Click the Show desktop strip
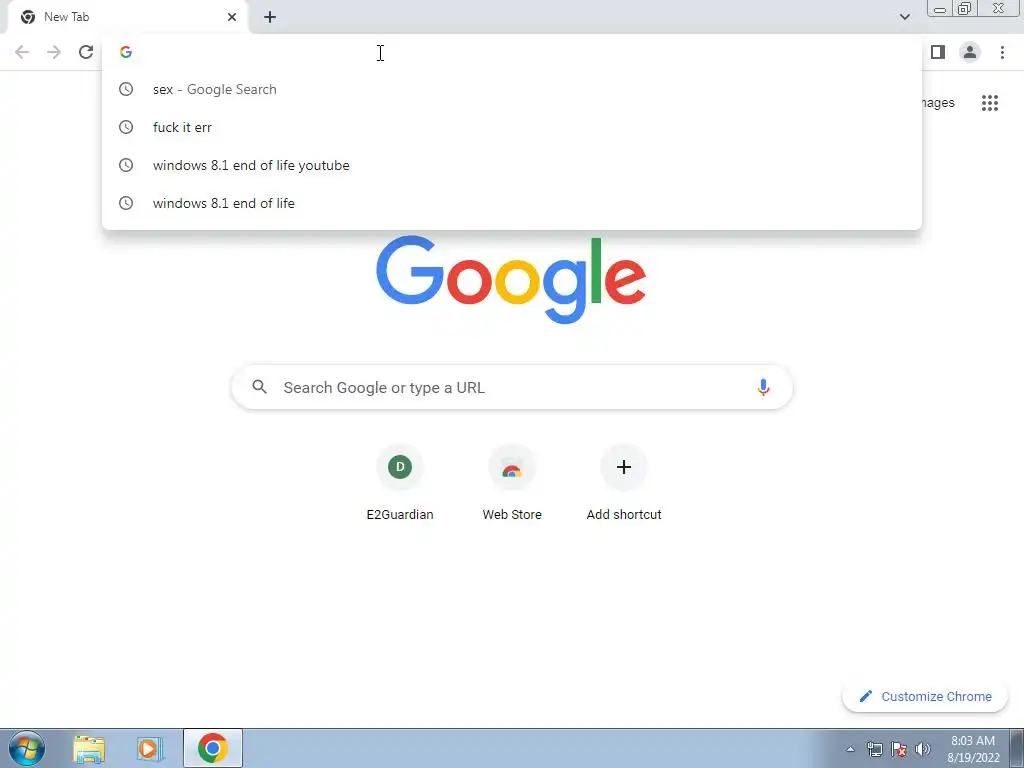The image size is (1024, 768). (1017, 748)
